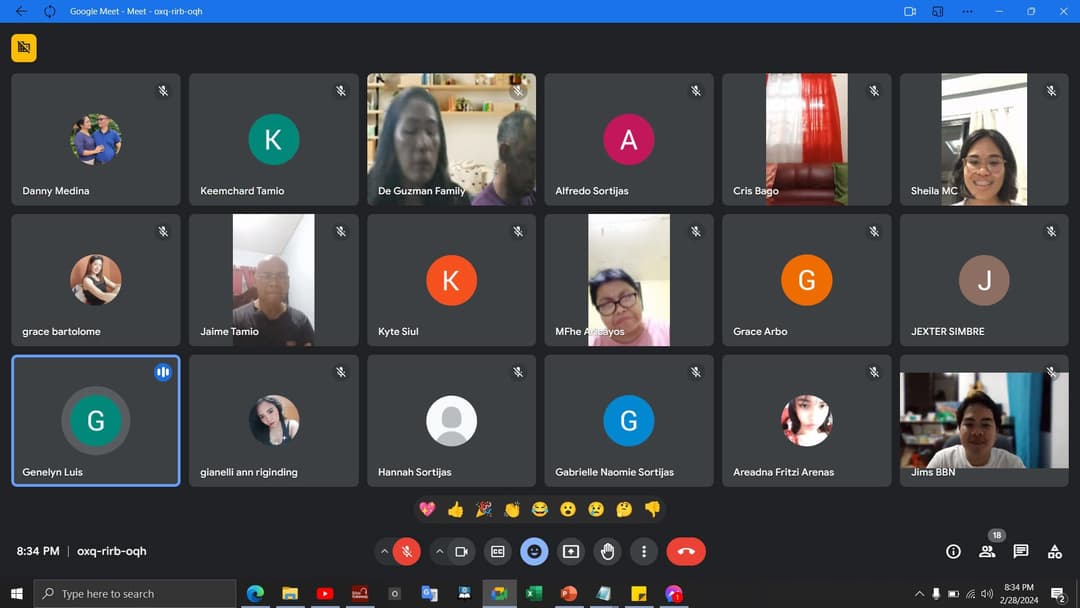Click the yellow presentation-off badge icon

pyautogui.click(x=24, y=48)
